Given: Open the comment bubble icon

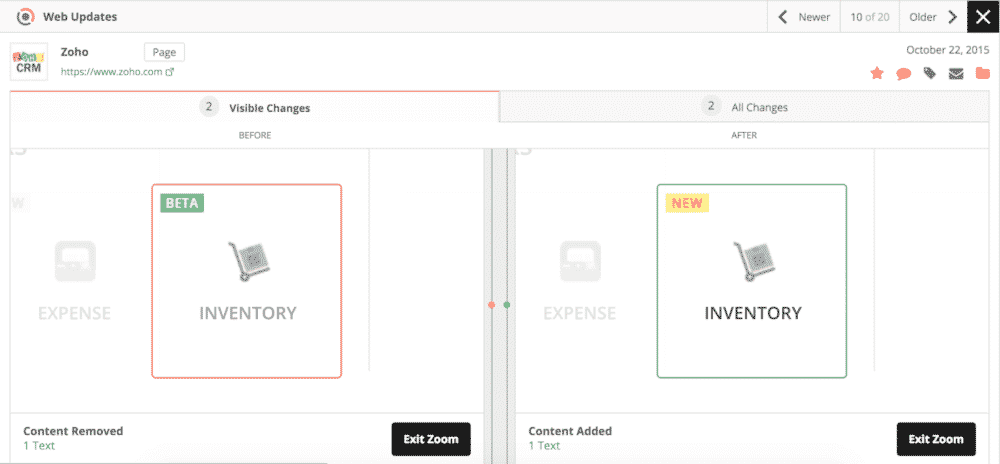Looking at the screenshot, I should pos(903,73).
